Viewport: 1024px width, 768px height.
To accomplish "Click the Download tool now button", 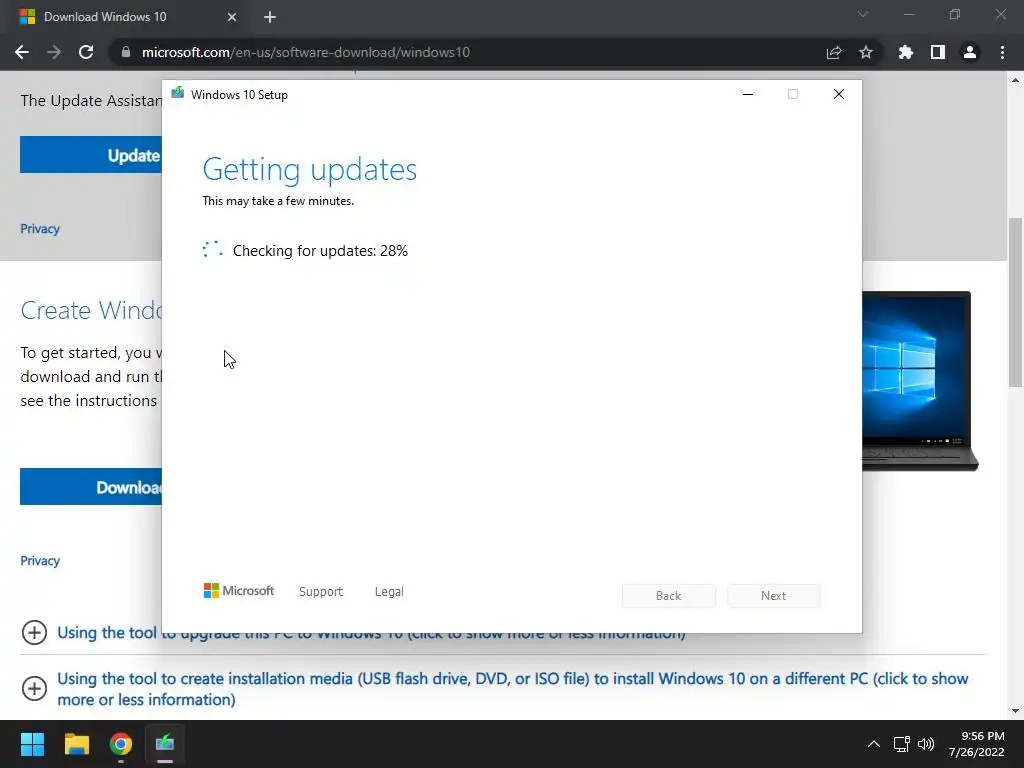I will point(91,487).
